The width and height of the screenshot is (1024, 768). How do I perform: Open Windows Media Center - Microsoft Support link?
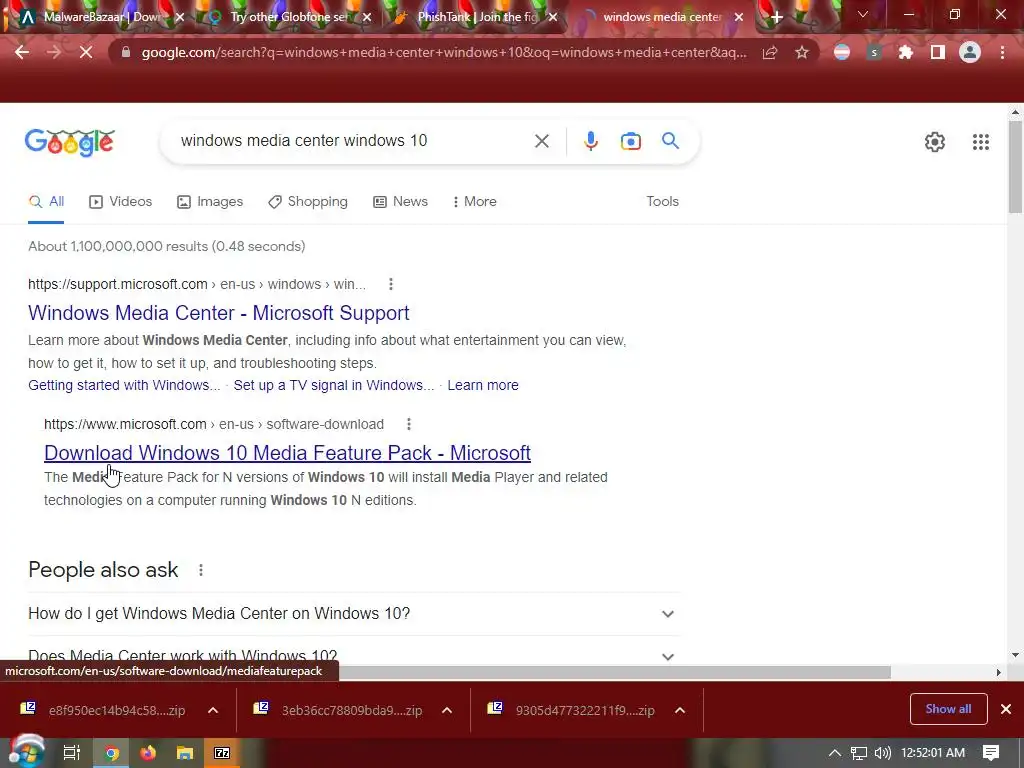pos(219,313)
